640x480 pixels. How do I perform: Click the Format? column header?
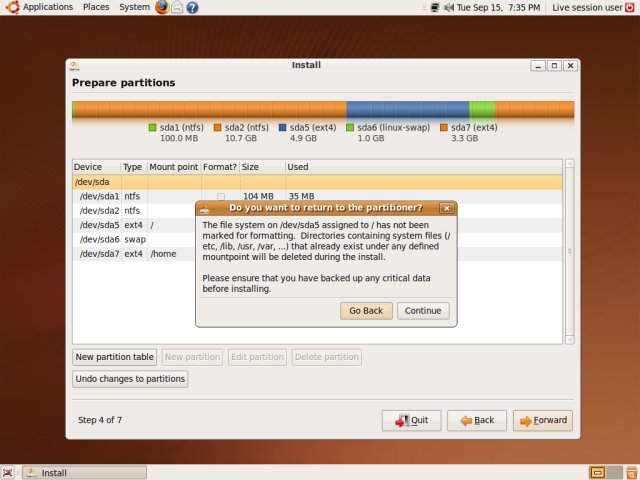click(220, 167)
